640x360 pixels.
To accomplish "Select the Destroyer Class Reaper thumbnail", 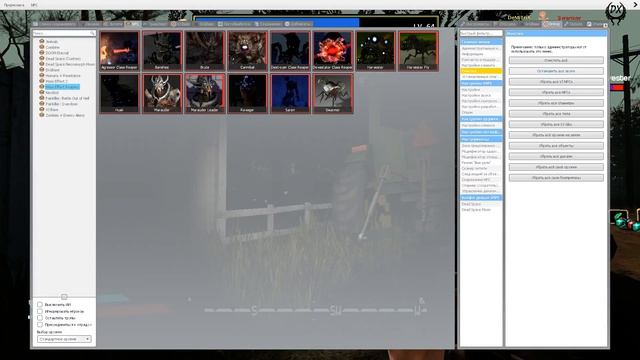I will [290, 51].
